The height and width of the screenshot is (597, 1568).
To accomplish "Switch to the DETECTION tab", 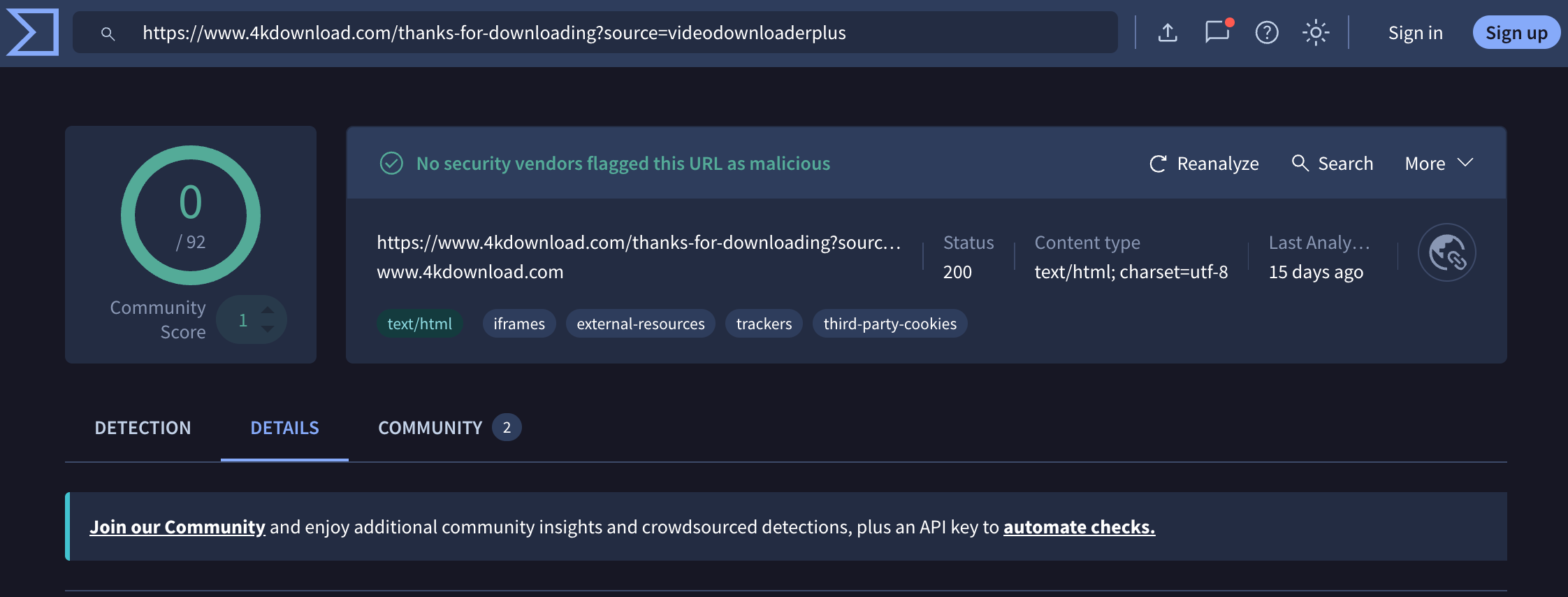I will pyautogui.click(x=143, y=428).
